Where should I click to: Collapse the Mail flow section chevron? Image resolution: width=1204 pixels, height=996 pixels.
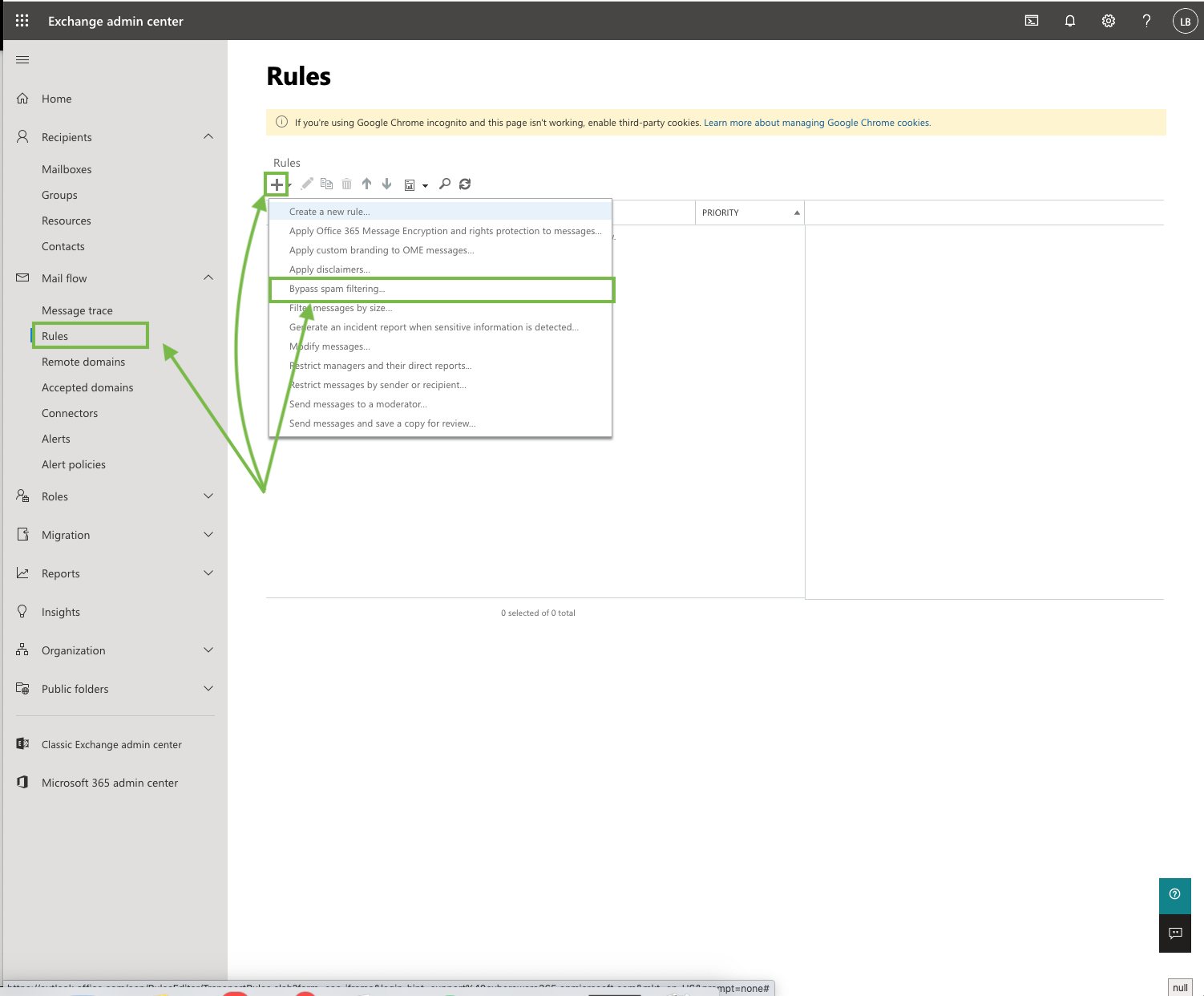tap(208, 278)
